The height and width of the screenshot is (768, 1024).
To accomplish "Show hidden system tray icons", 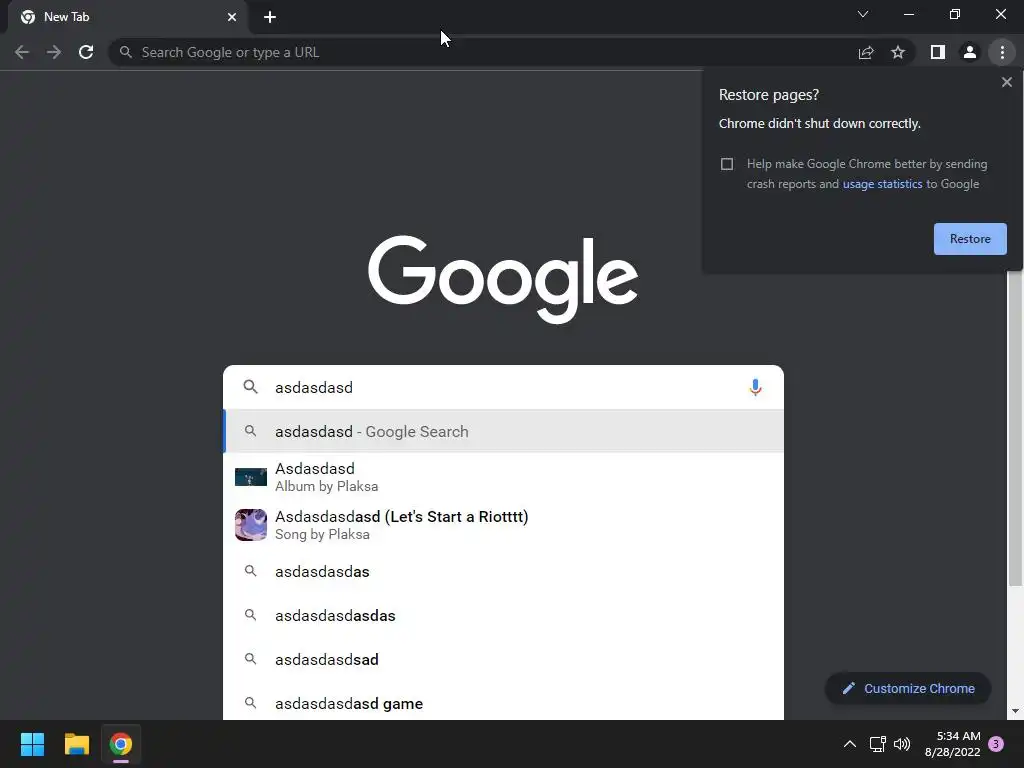I will (x=850, y=744).
